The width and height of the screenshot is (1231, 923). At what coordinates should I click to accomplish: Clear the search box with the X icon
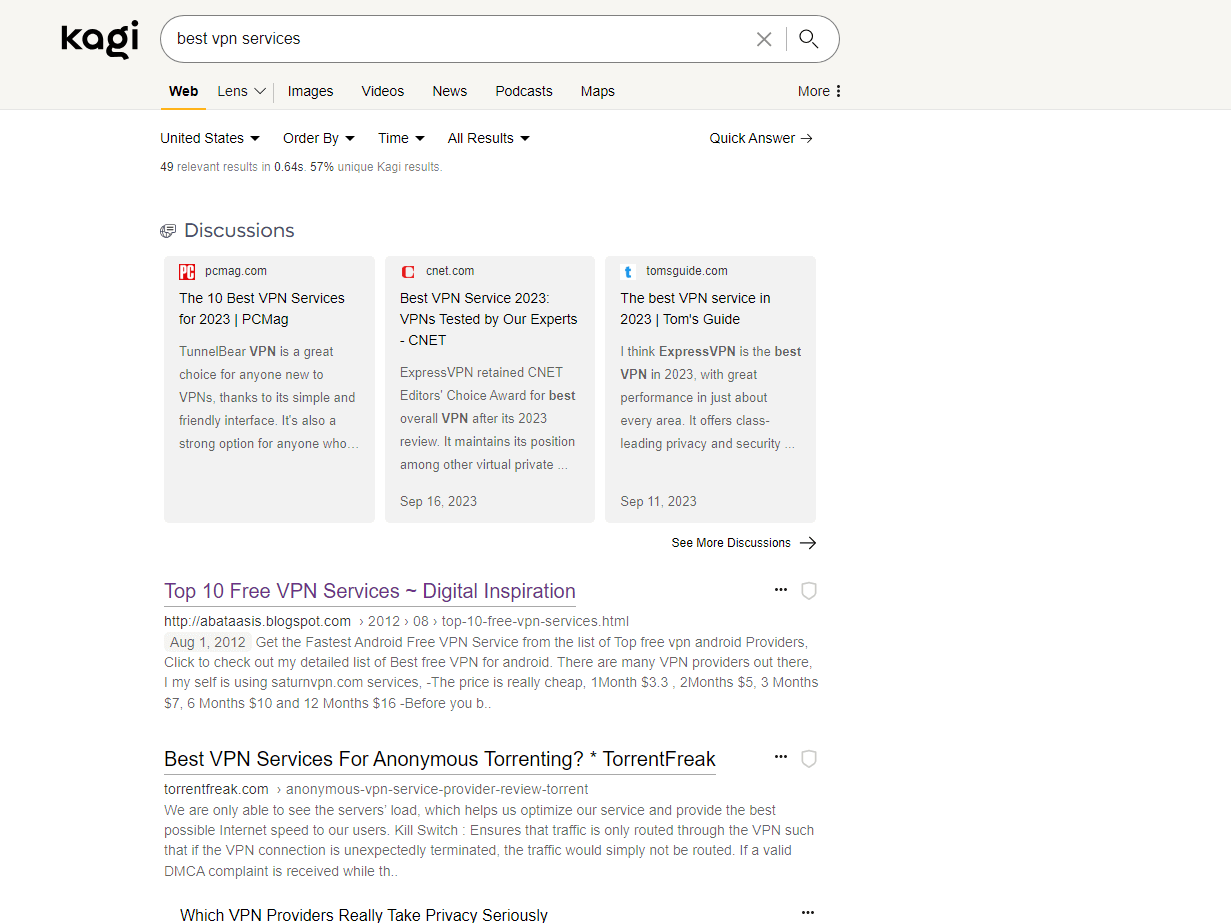(764, 39)
